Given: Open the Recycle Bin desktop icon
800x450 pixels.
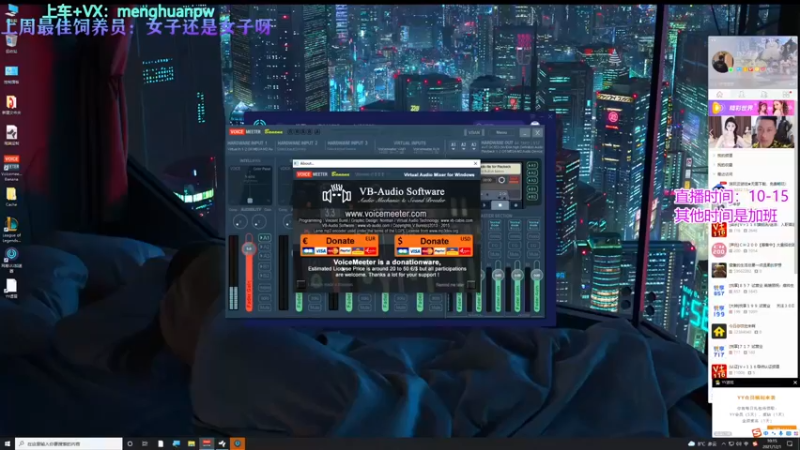Looking at the screenshot, I should click(x=11, y=43).
